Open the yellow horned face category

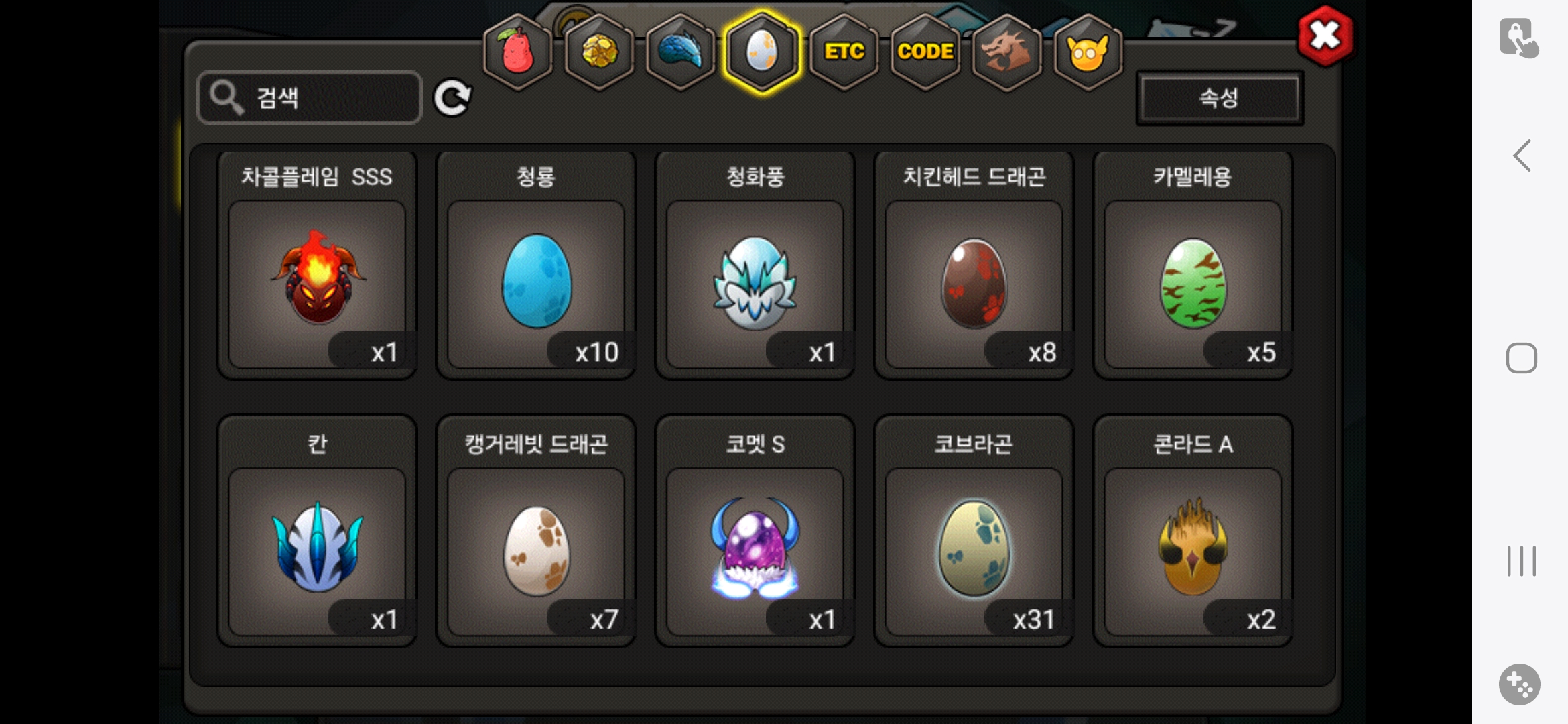point(1088,52)
